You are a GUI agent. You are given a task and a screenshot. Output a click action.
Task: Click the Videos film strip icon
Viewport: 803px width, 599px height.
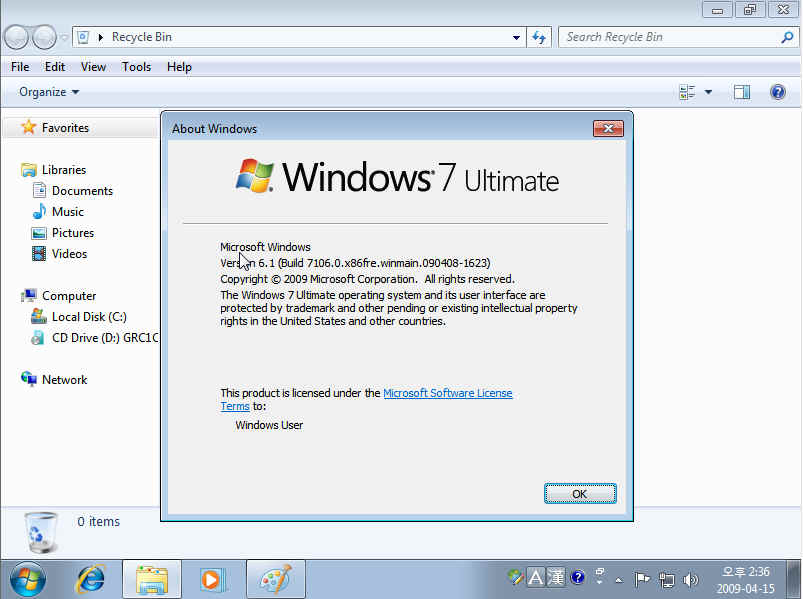pyautogui.click(x=39, y=253)
